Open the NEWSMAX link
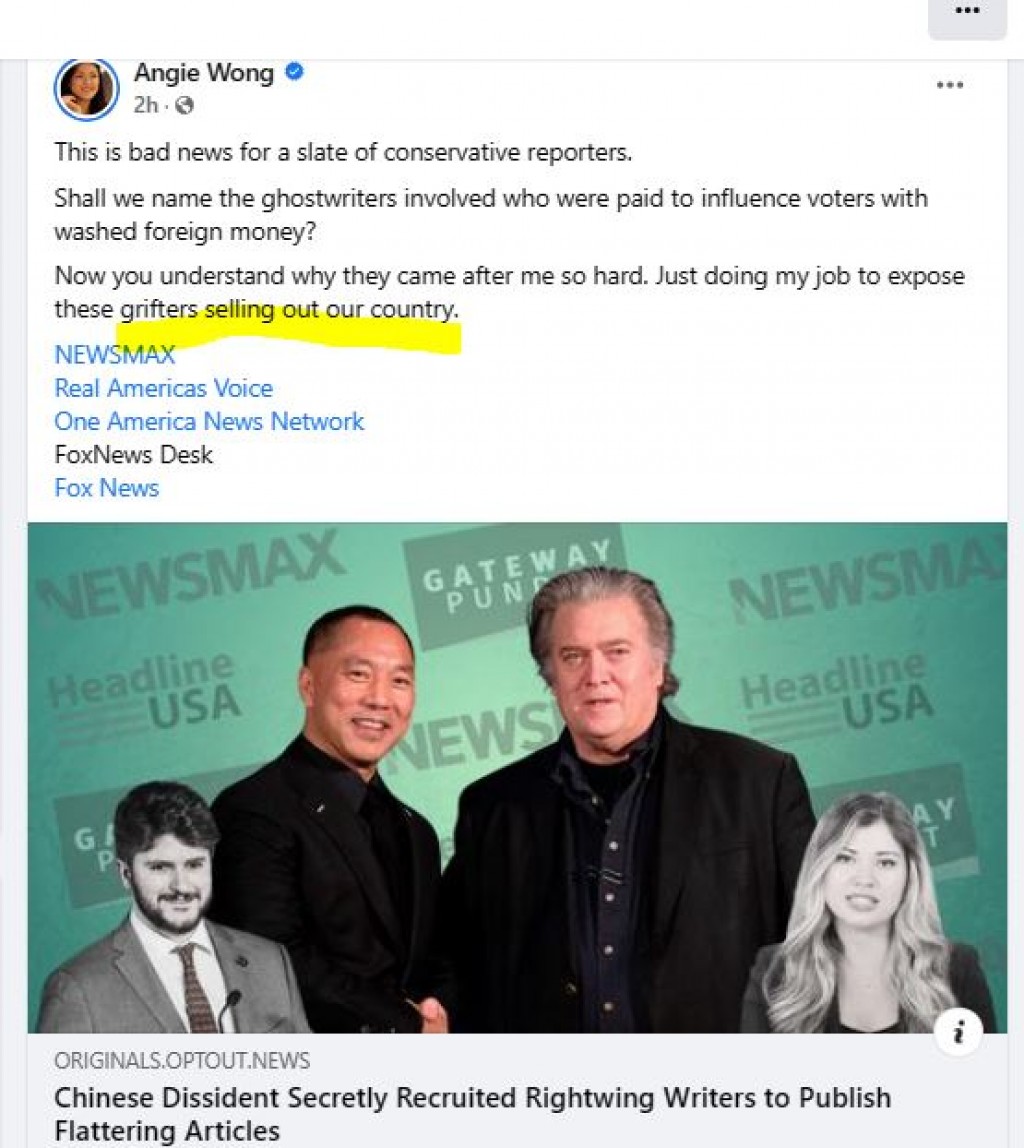 pyautogui.click(x=113, y=355)
